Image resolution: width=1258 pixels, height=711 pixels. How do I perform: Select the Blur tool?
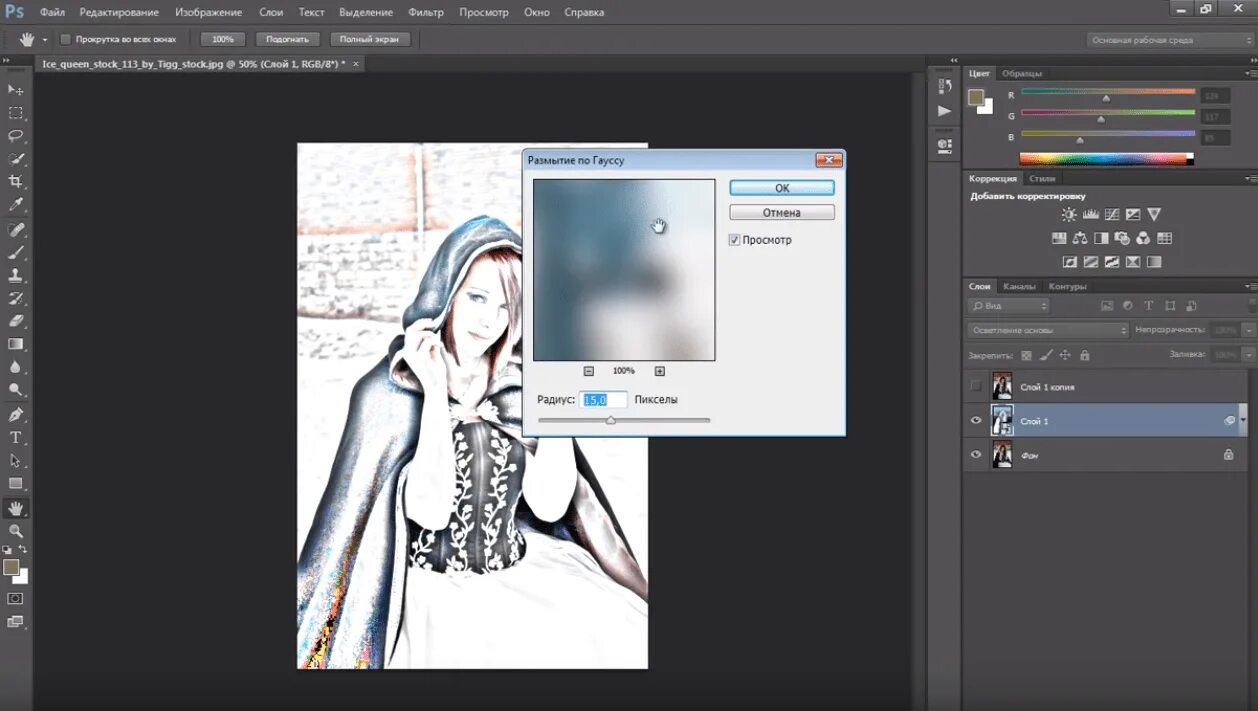[16, 367]
